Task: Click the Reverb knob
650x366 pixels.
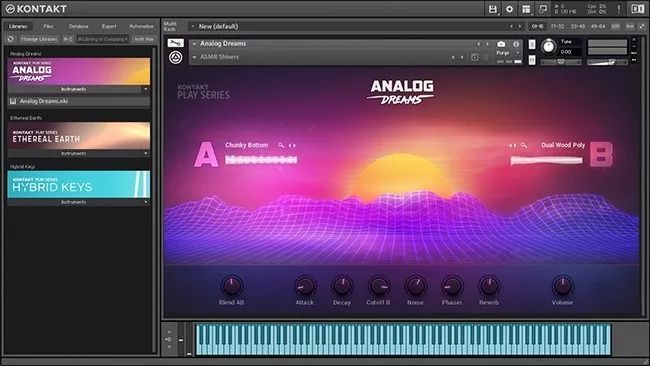Action: 489,286
